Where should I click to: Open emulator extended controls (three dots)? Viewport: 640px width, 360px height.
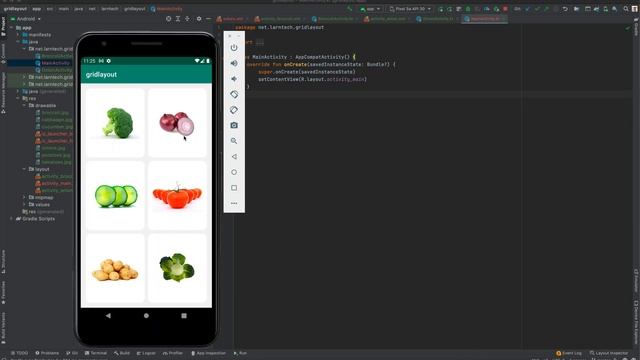coord(234,203)
